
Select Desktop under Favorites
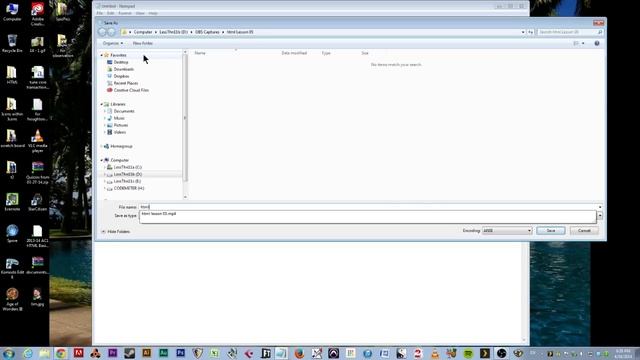point(118,62)
